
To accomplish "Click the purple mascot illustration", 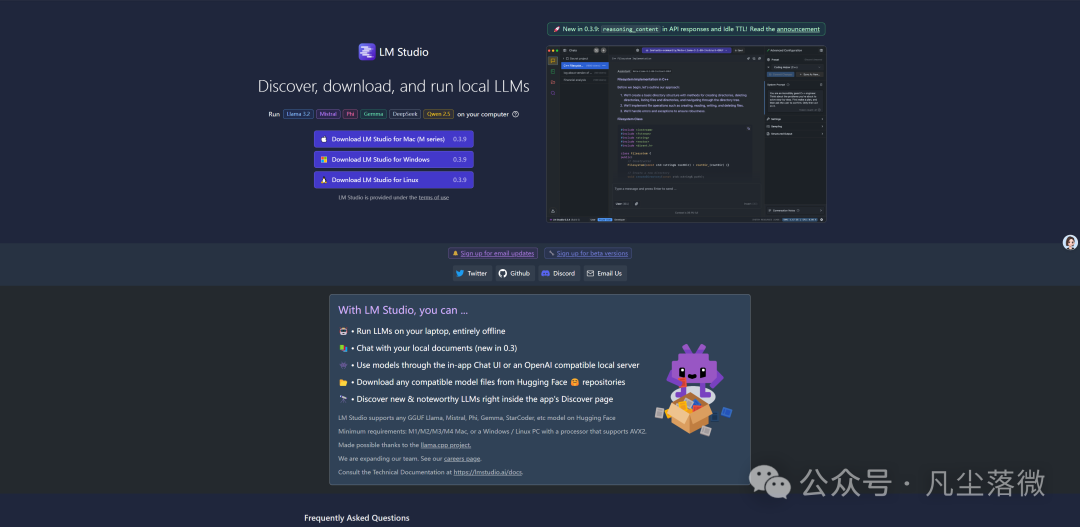I will pyautogui.click(x=693, y=389).
